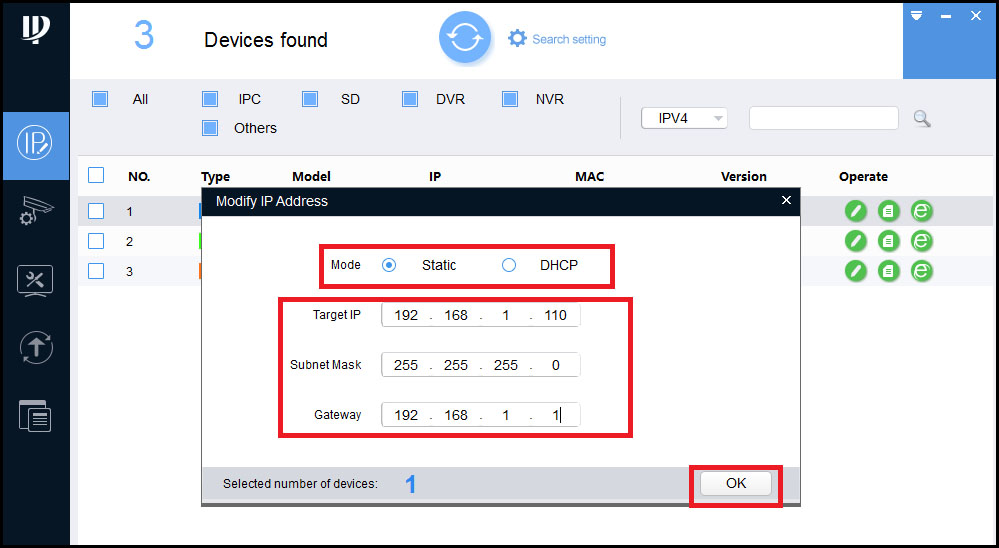Click the Subnet Mask first octet field
The width and height of the screenshot is (999, 548).
(x=406, y=365)
